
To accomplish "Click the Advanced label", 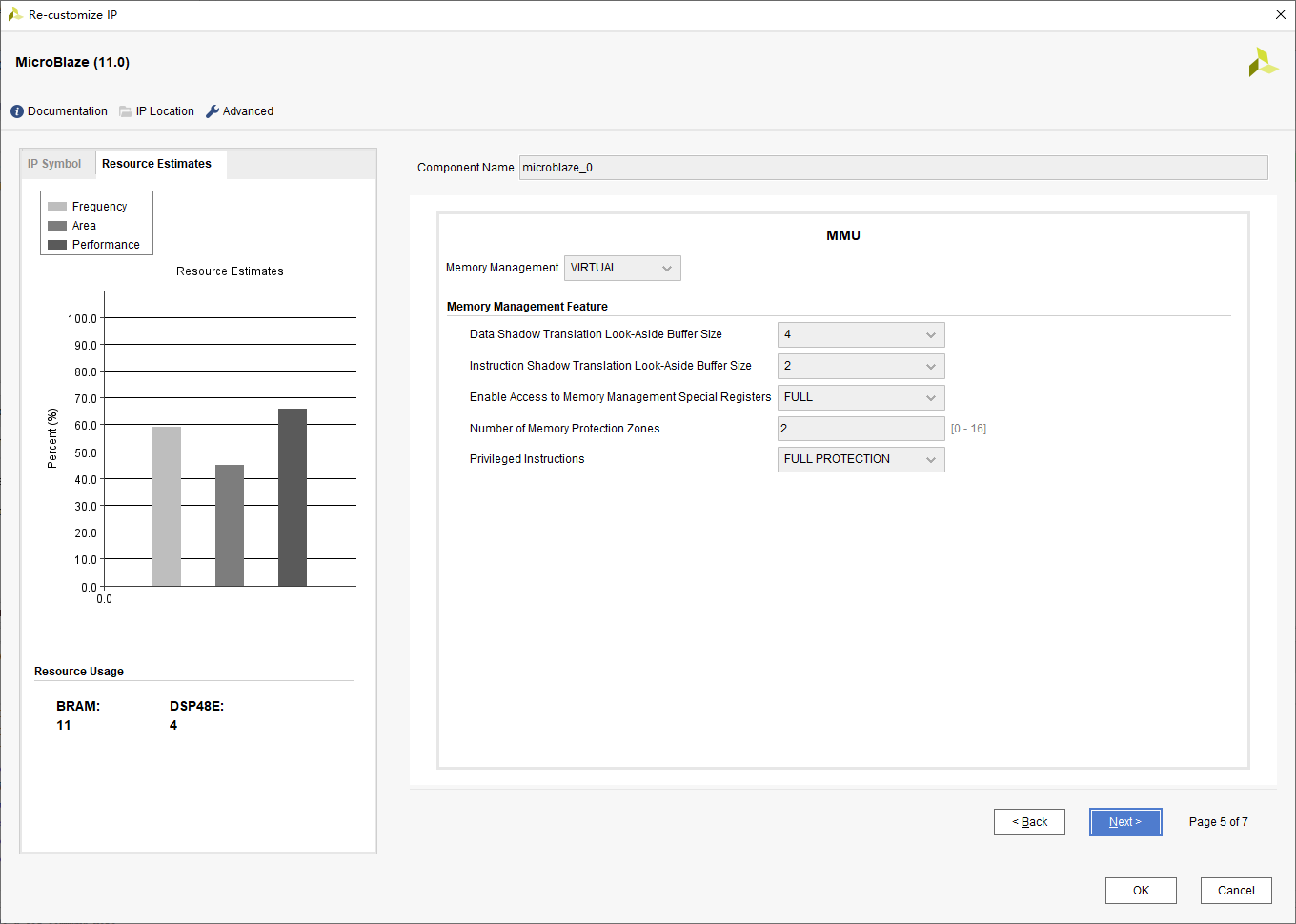I will click(248, 111).
